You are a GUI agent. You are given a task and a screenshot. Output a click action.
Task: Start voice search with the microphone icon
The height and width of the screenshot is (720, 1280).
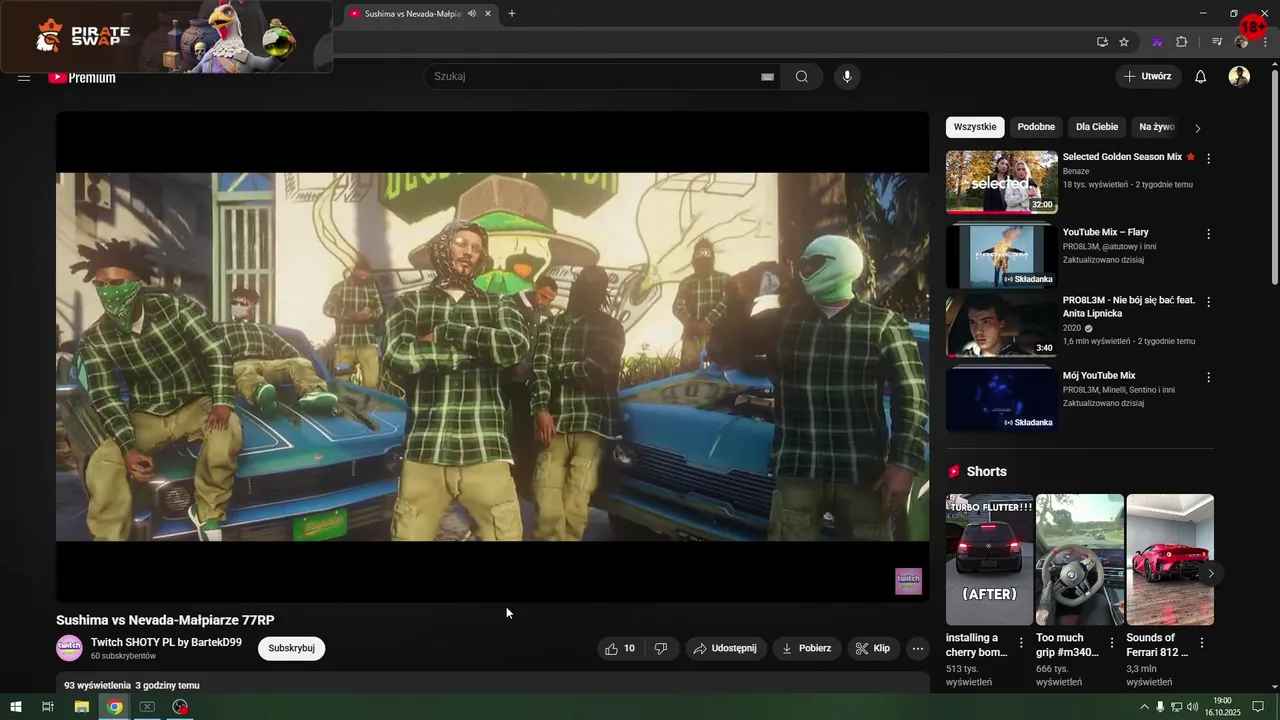tap(847, 77)
